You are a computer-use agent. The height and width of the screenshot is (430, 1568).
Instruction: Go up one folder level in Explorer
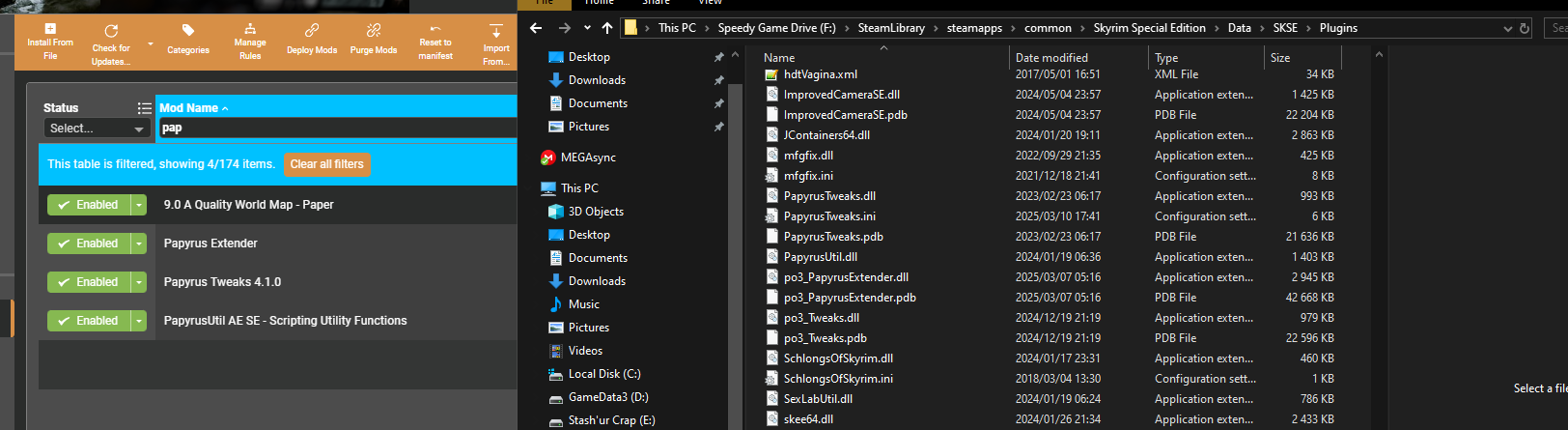pos(606,28)
